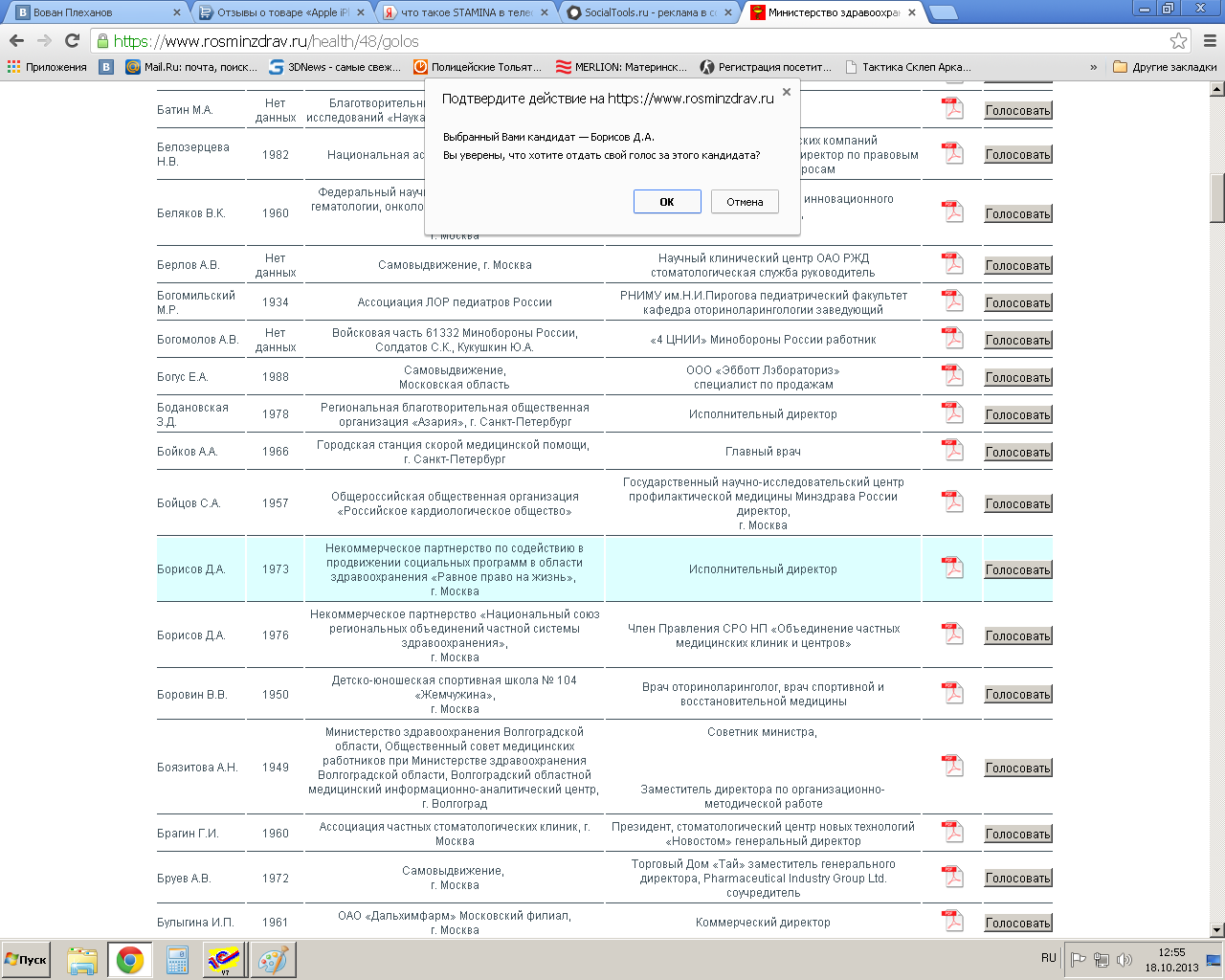Open PDF icon for Брагин Г.И.
Viewport: 1225px width, 980px height.
953,832
